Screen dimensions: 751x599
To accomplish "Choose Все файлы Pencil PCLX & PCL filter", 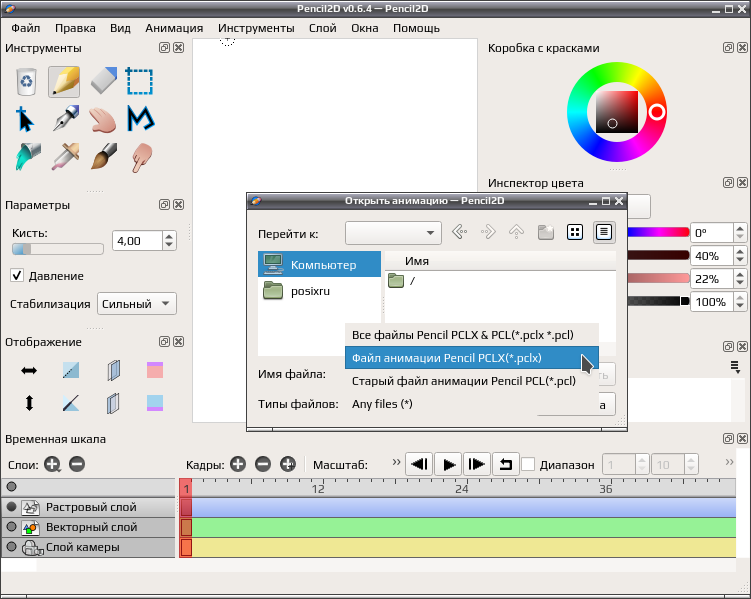I will tap(472, 335).
